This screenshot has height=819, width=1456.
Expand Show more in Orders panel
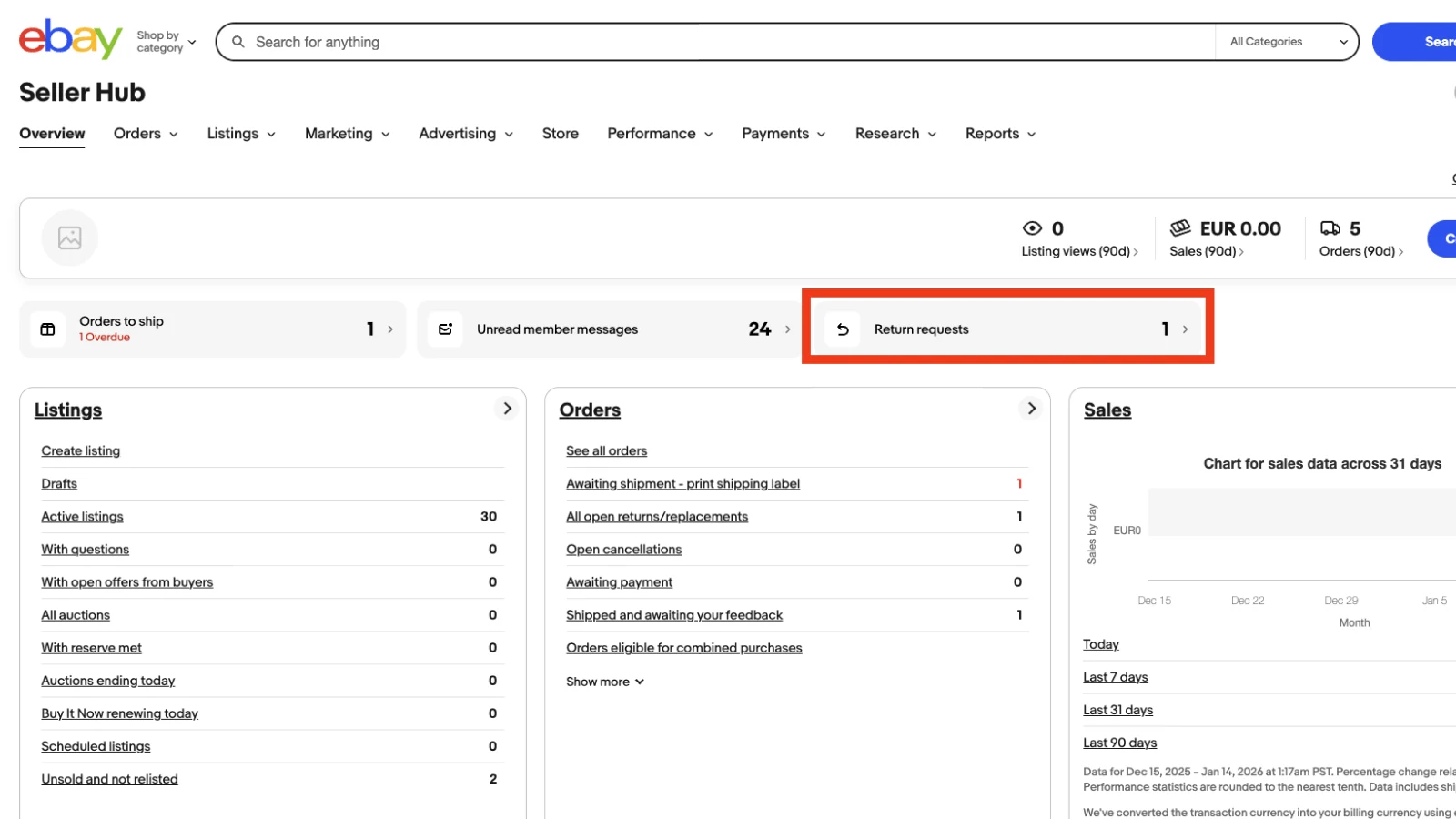coord(604,682)
